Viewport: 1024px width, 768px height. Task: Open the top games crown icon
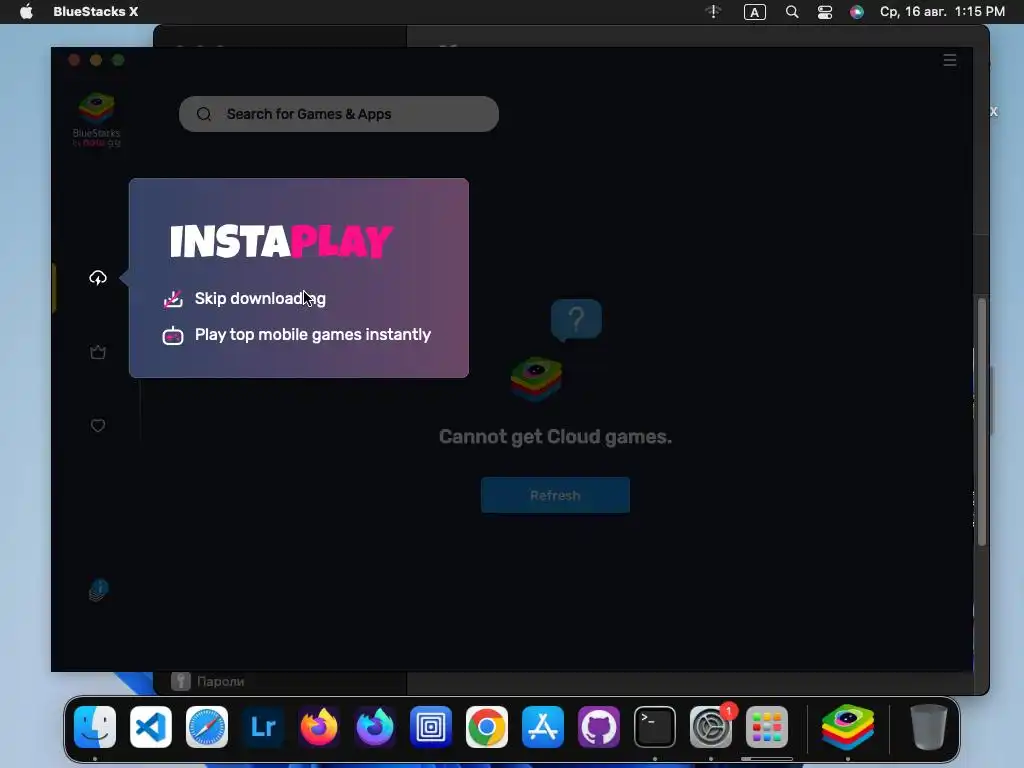pos(98,352)
